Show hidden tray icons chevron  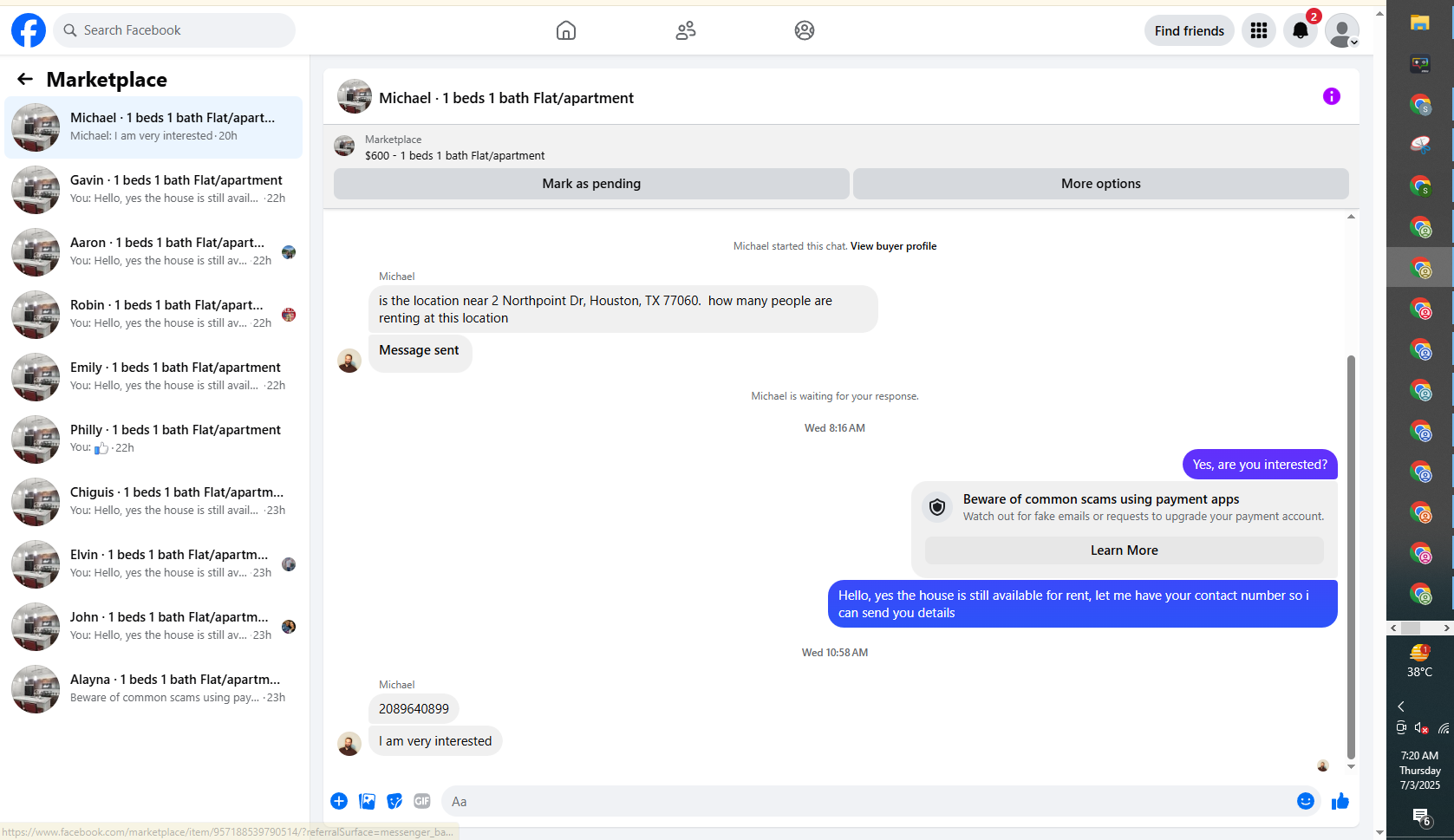click(1401, 707)
